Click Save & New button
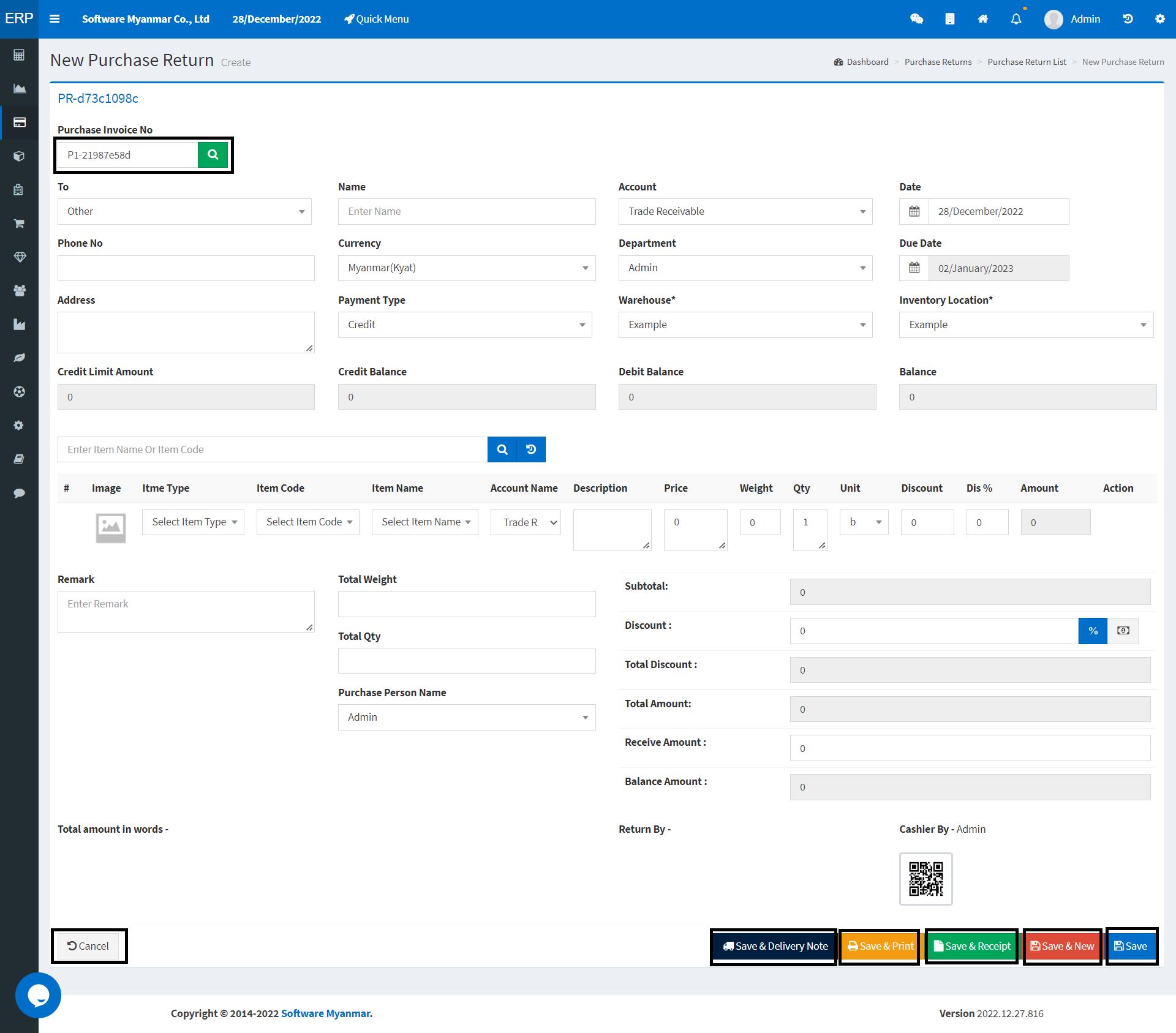This screenshot has height=1033, width=1176. (x=1063, y=946)
